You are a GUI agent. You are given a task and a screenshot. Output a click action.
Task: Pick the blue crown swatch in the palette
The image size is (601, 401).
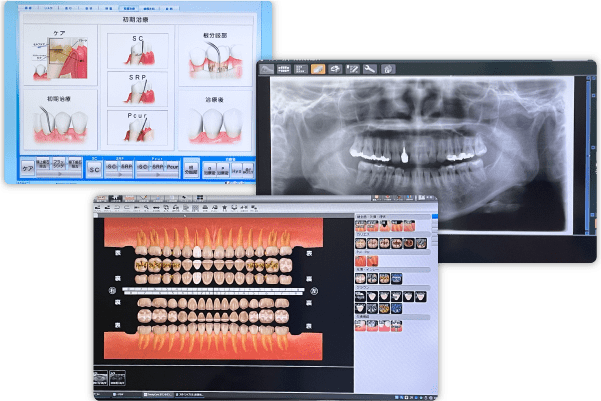click(x=397, y=308)
